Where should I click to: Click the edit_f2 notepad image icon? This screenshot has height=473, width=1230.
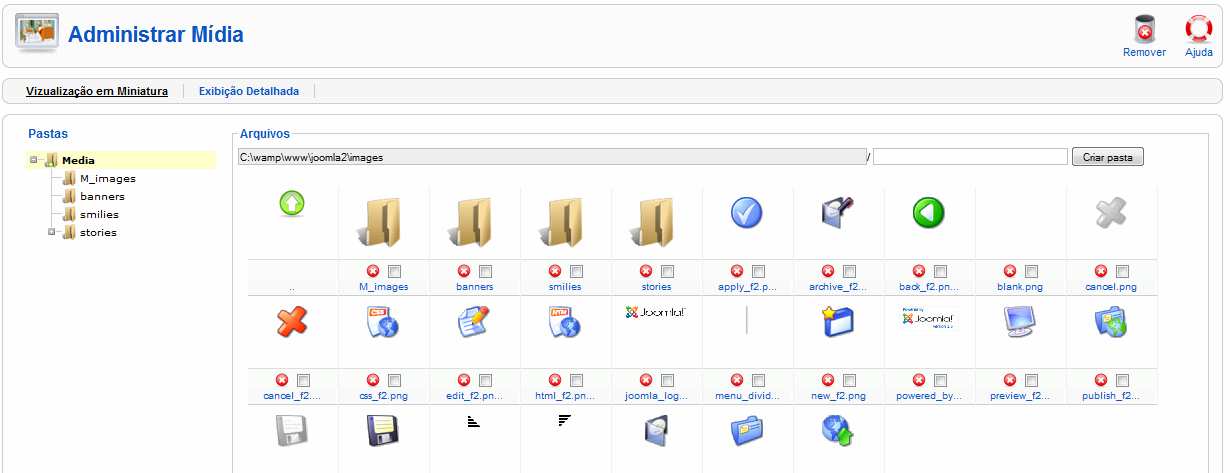474,321
